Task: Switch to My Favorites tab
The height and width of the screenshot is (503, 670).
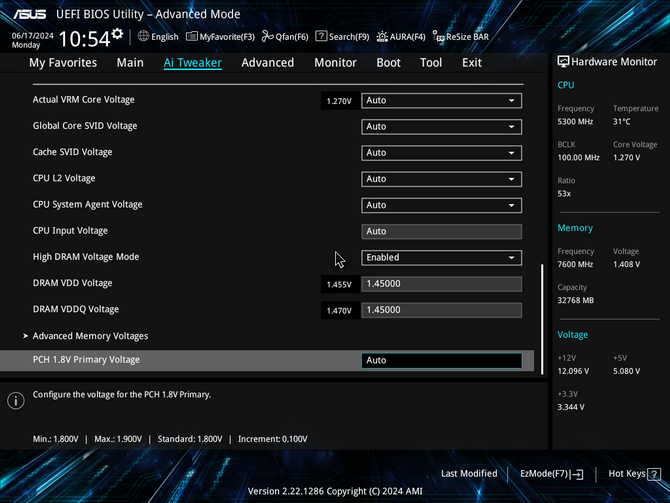Action: click(x=63, y=63)
